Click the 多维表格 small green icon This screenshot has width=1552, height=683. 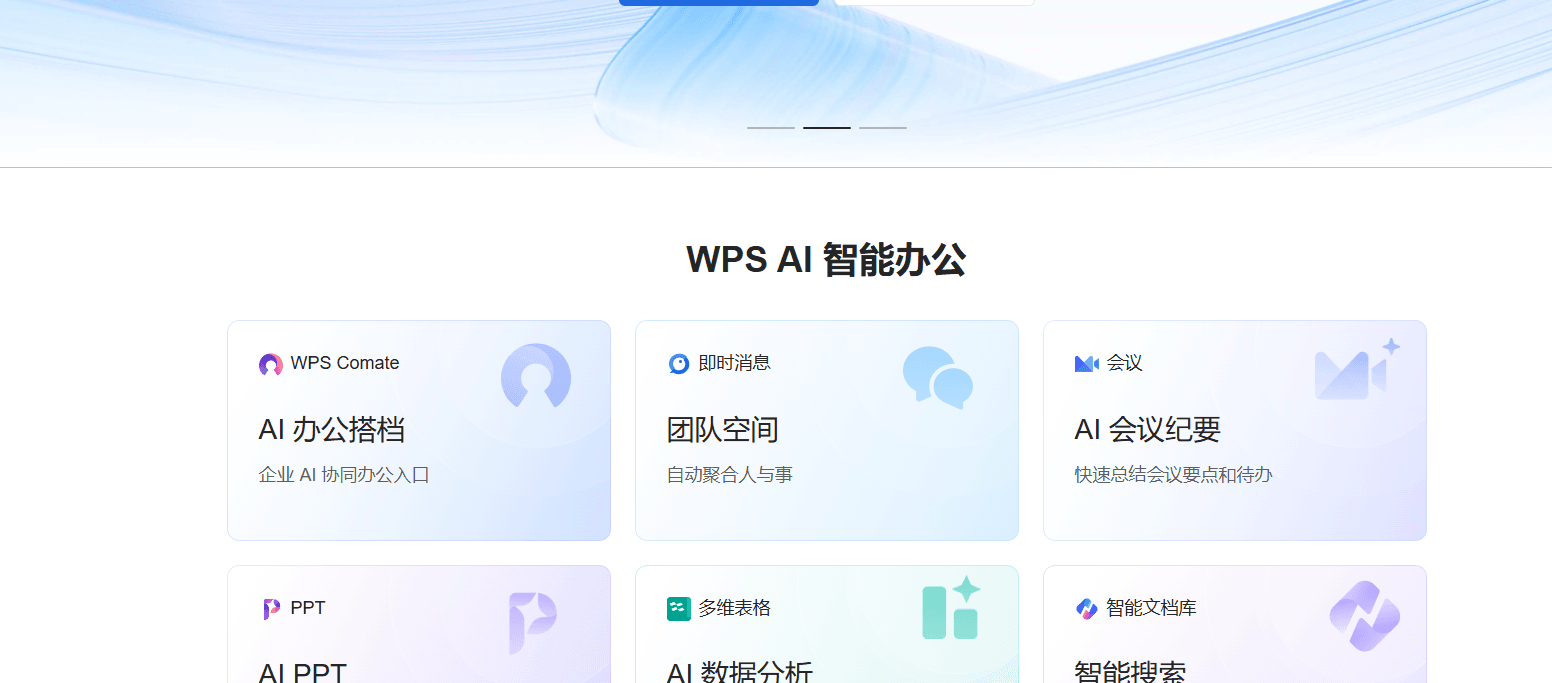click(679, 609)
